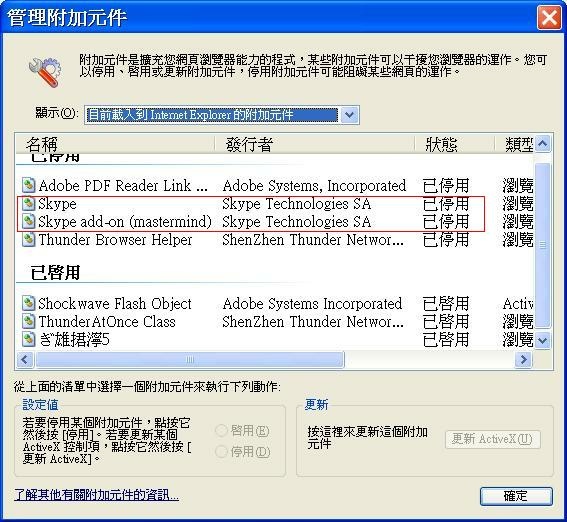Click the wrench and gear add-on icon
Image resolution: width=567 pixels, height=522 pixels.
(x=44, y=72)
